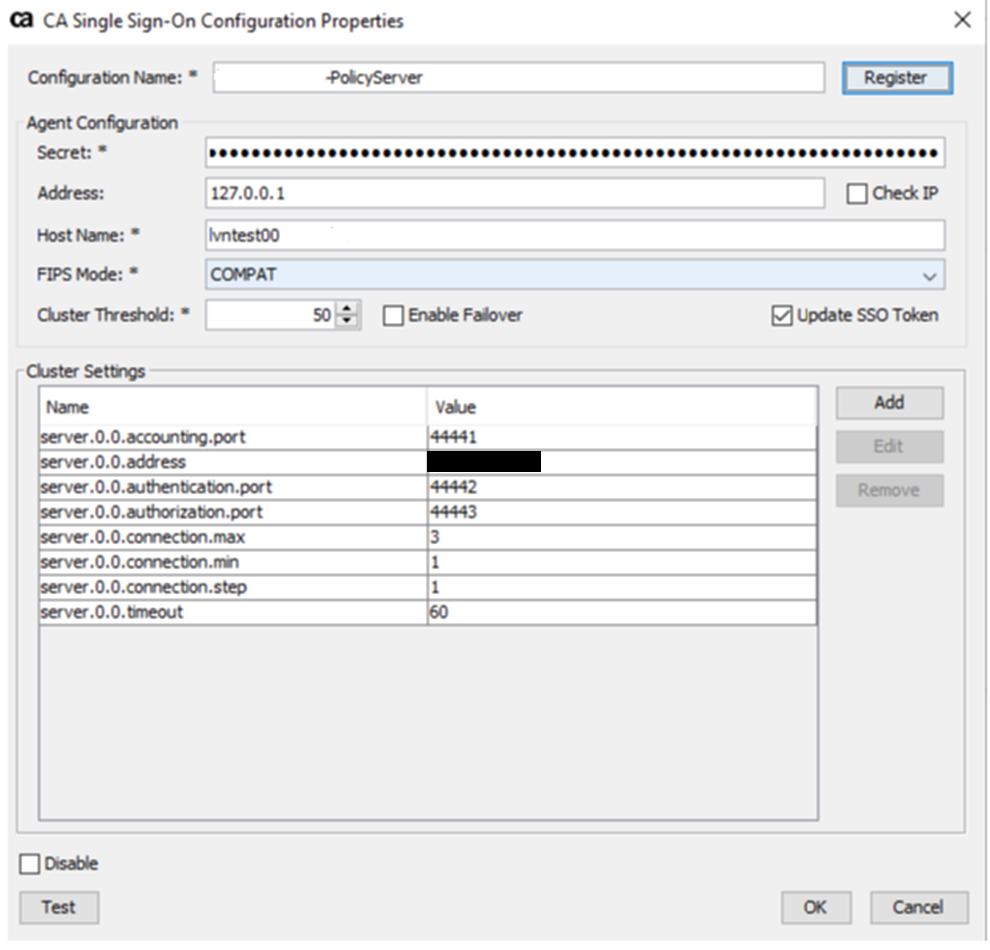Decrease Cluster Threshold with down arrow
The image size is (990, 950).
pos(347,322)
